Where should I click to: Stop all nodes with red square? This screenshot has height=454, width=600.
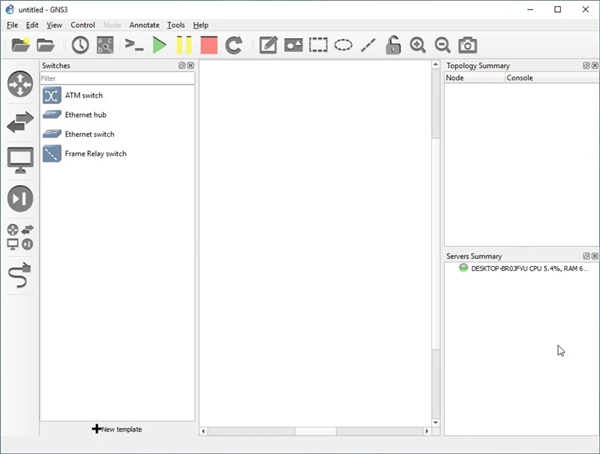(x=209, y=45)
